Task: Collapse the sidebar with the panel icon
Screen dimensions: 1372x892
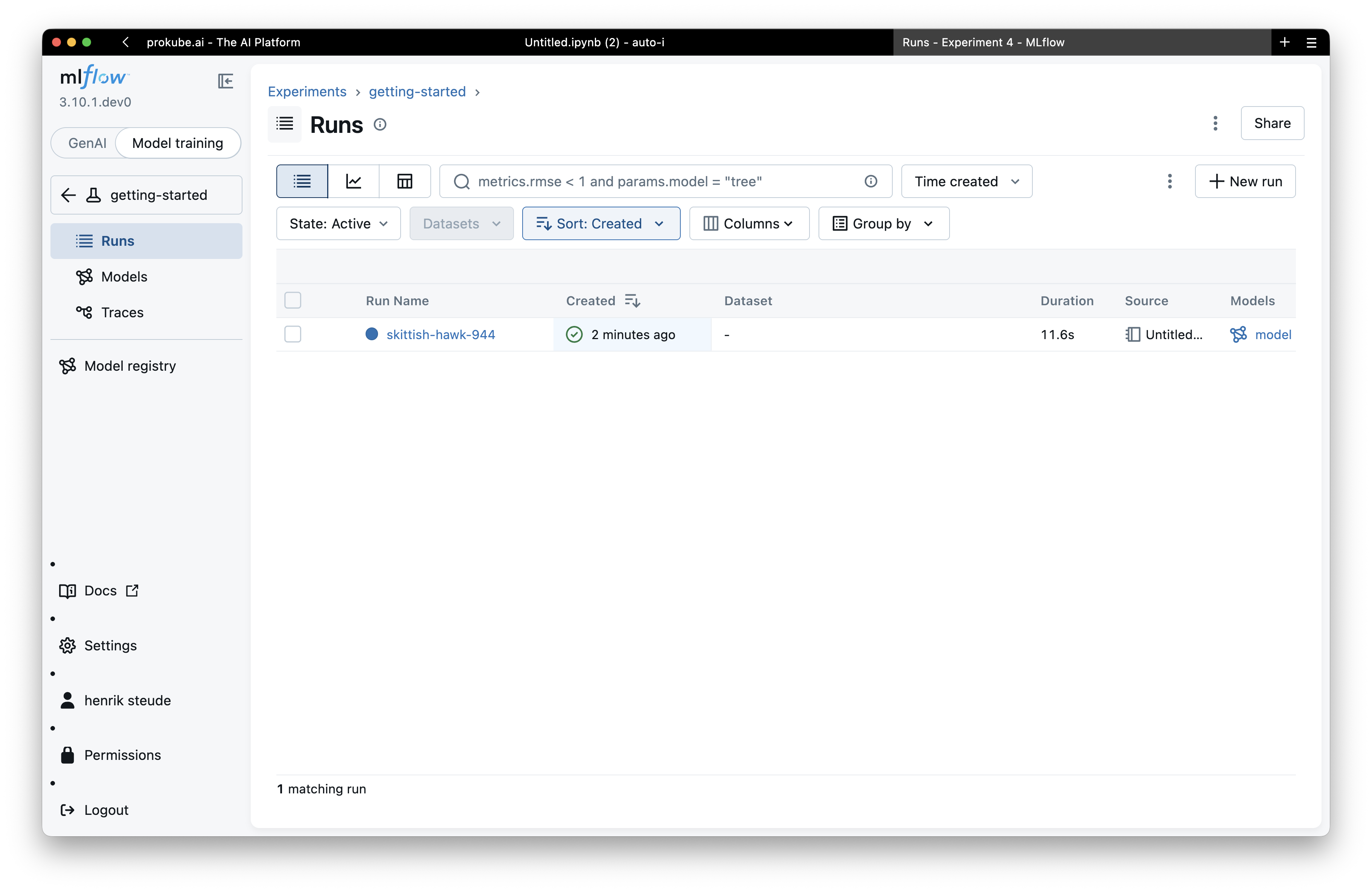Action: (x=226, y=81)
